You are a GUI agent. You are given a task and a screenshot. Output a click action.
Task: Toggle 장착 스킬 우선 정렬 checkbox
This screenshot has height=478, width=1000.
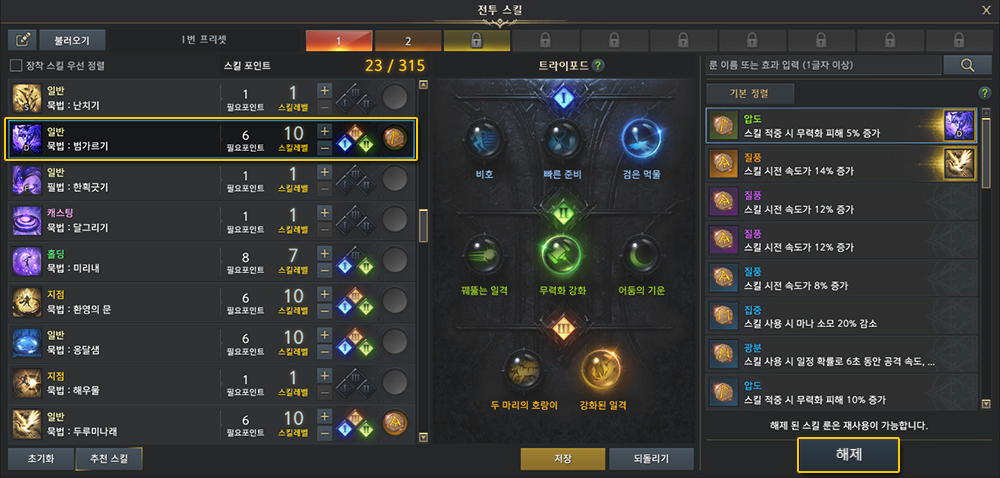16,65
